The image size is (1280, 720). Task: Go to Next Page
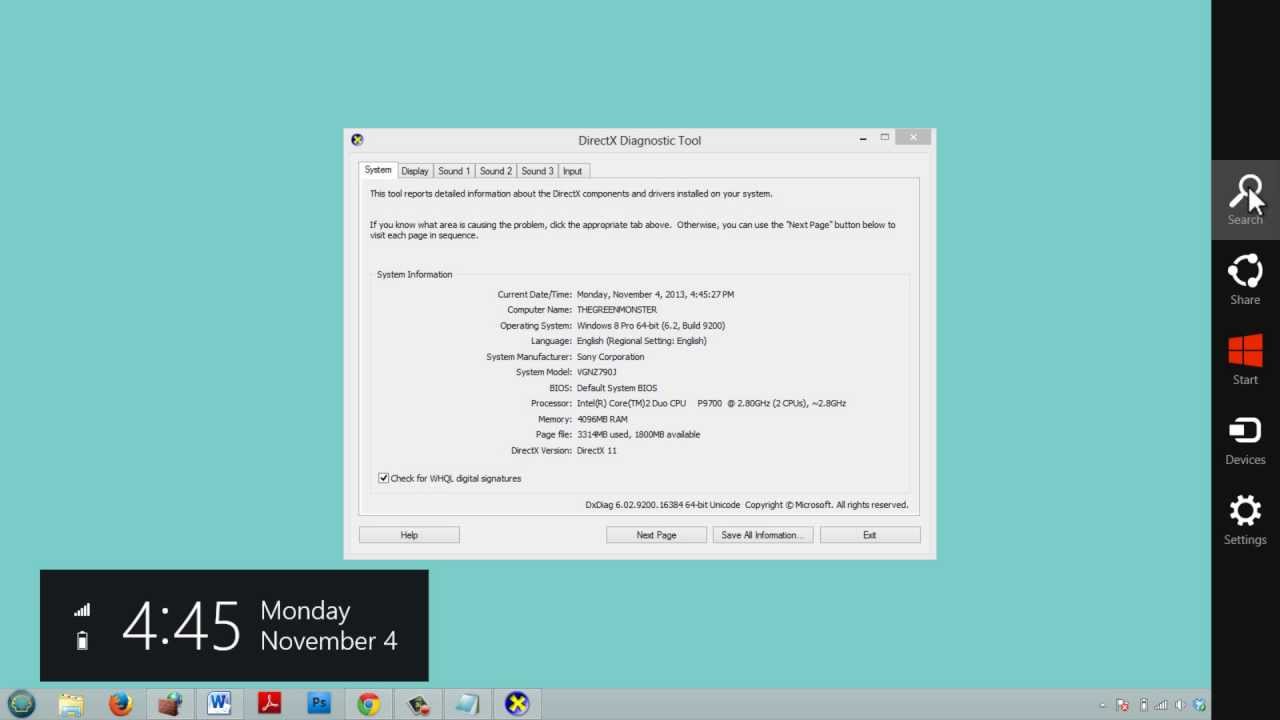[x=656, y=535]
